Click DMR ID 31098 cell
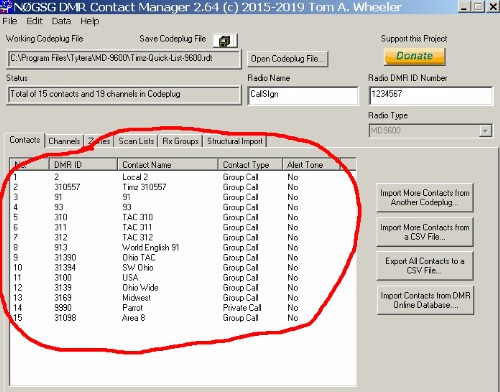The height and width of the screenshot is (392, 500). pyautogui.click(x=65, y=318)
